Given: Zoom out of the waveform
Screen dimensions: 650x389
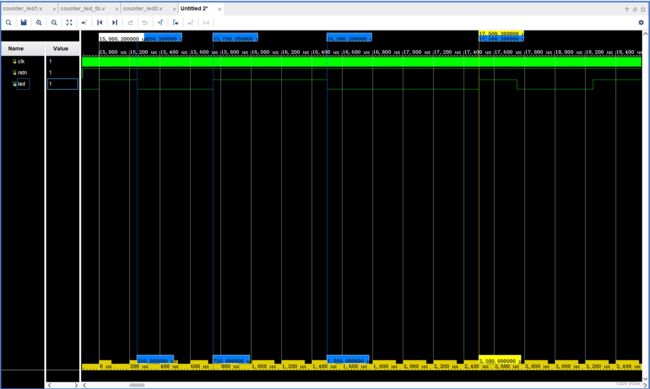Looking at the screenshot, I should pyautogui.click(x=54, y=22).
